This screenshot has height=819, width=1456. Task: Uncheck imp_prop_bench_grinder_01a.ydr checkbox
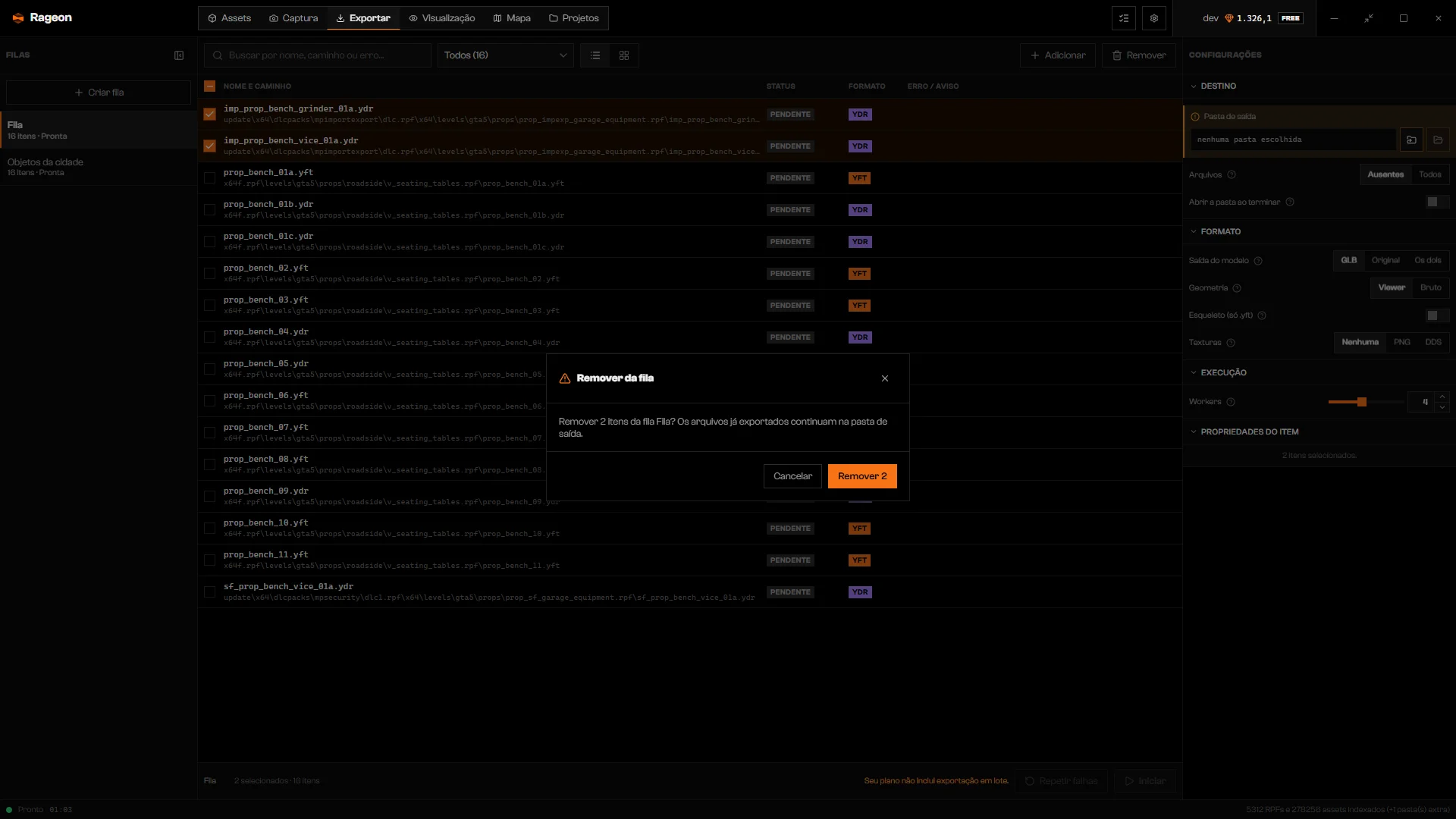tap(210, 115)
